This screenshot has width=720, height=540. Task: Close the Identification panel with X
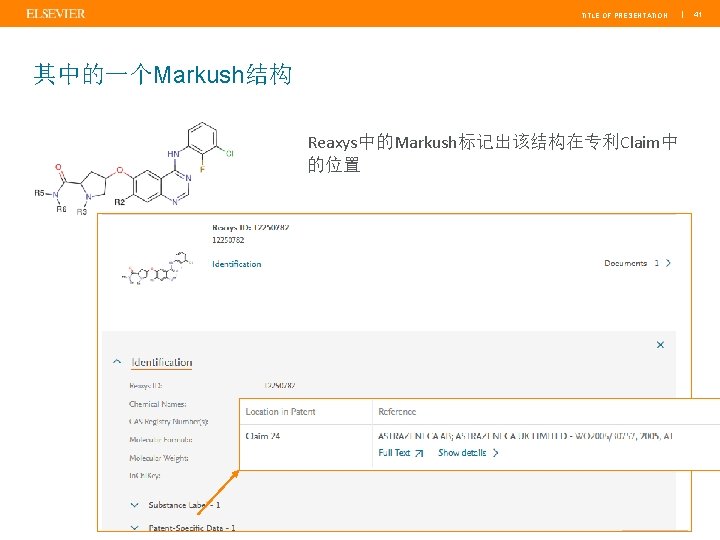point(660,345)
